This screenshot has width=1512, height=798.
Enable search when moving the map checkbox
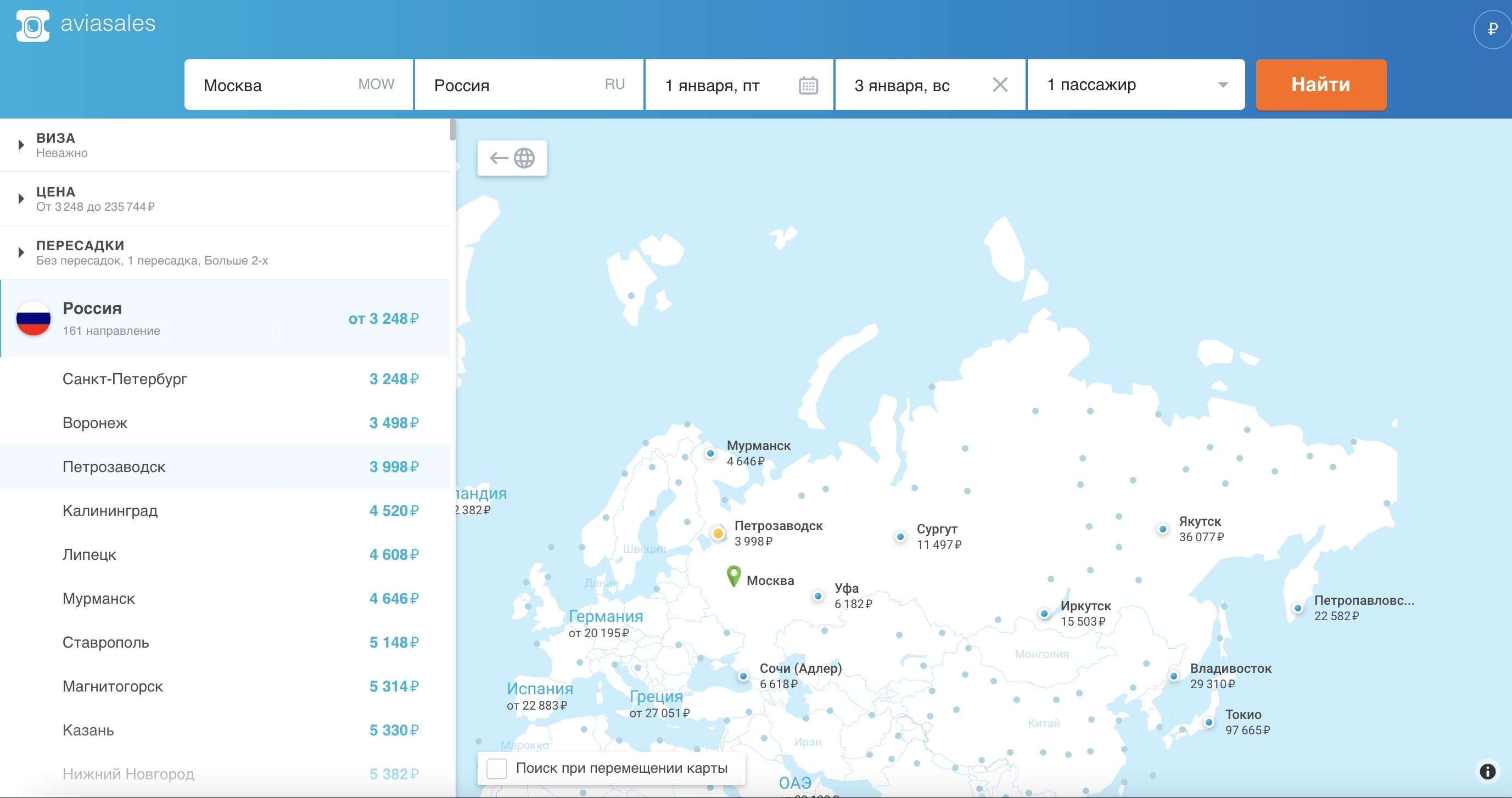tap(496, 768)
